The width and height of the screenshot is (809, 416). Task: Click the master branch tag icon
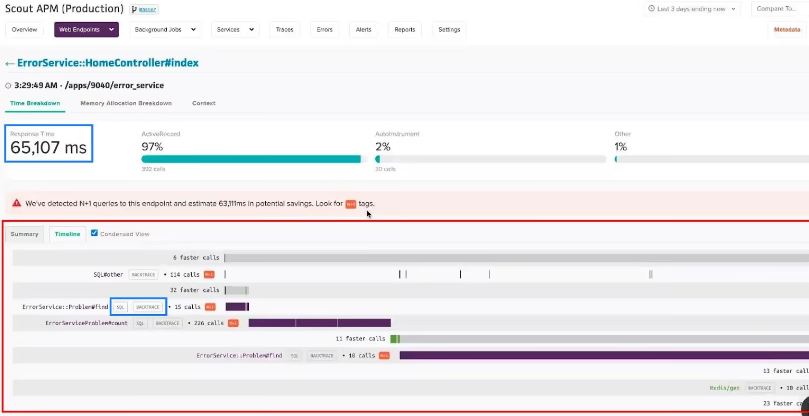pyautogui.click(x=133, y=9)
